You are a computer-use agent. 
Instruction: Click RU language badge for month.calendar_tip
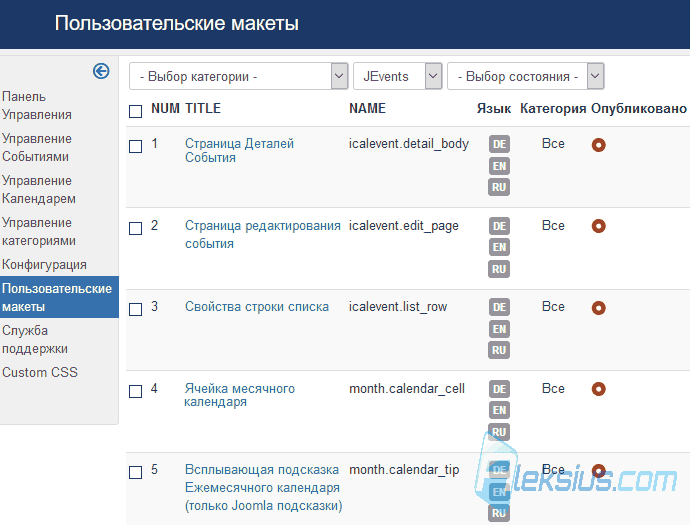[499, 513]
